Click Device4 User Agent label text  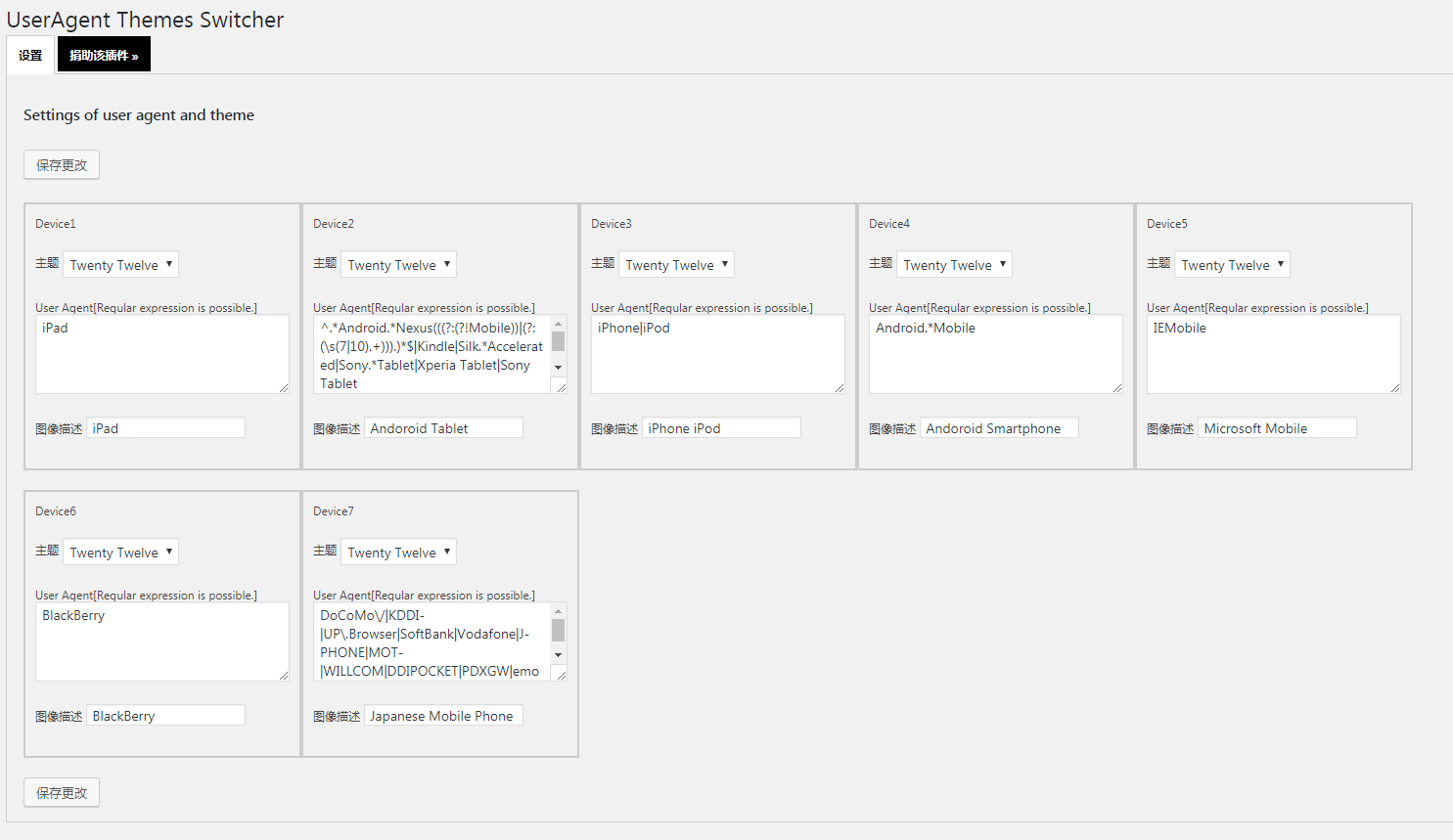pyautogui.click(x=979, y=308)
